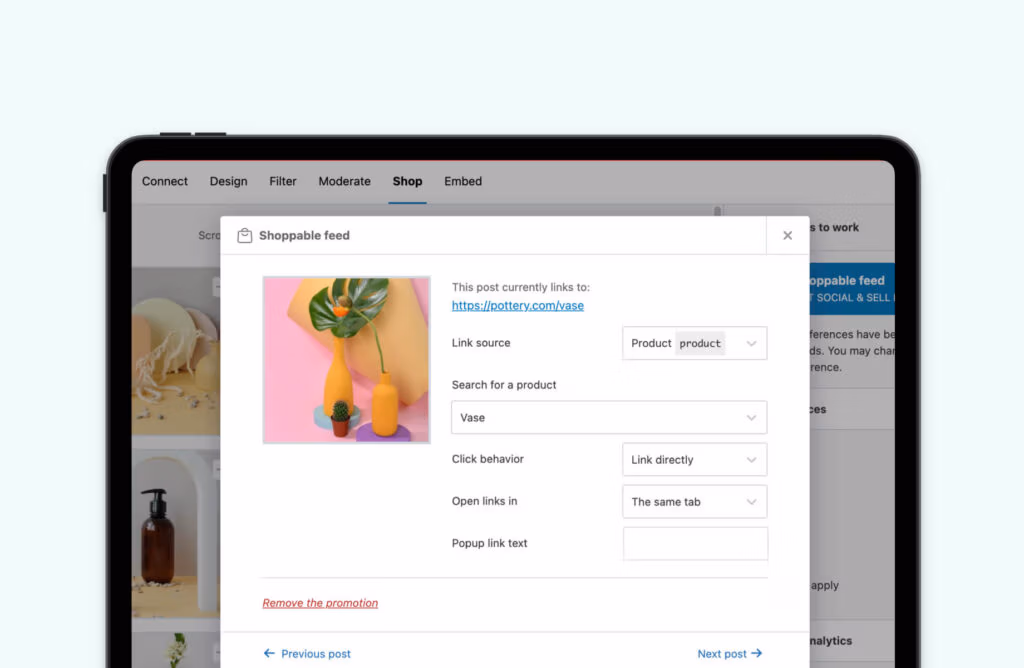This screenshot has width=1024, height=668.
Task: Select the Embed tab
Action: click(462, 181)
